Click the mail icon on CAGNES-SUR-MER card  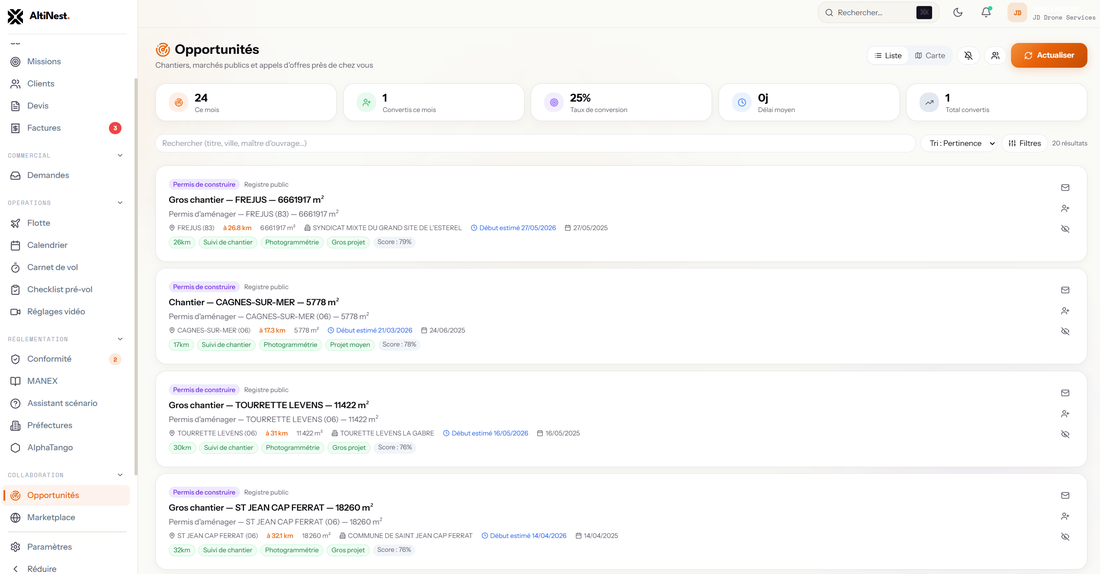(1065, 290)
